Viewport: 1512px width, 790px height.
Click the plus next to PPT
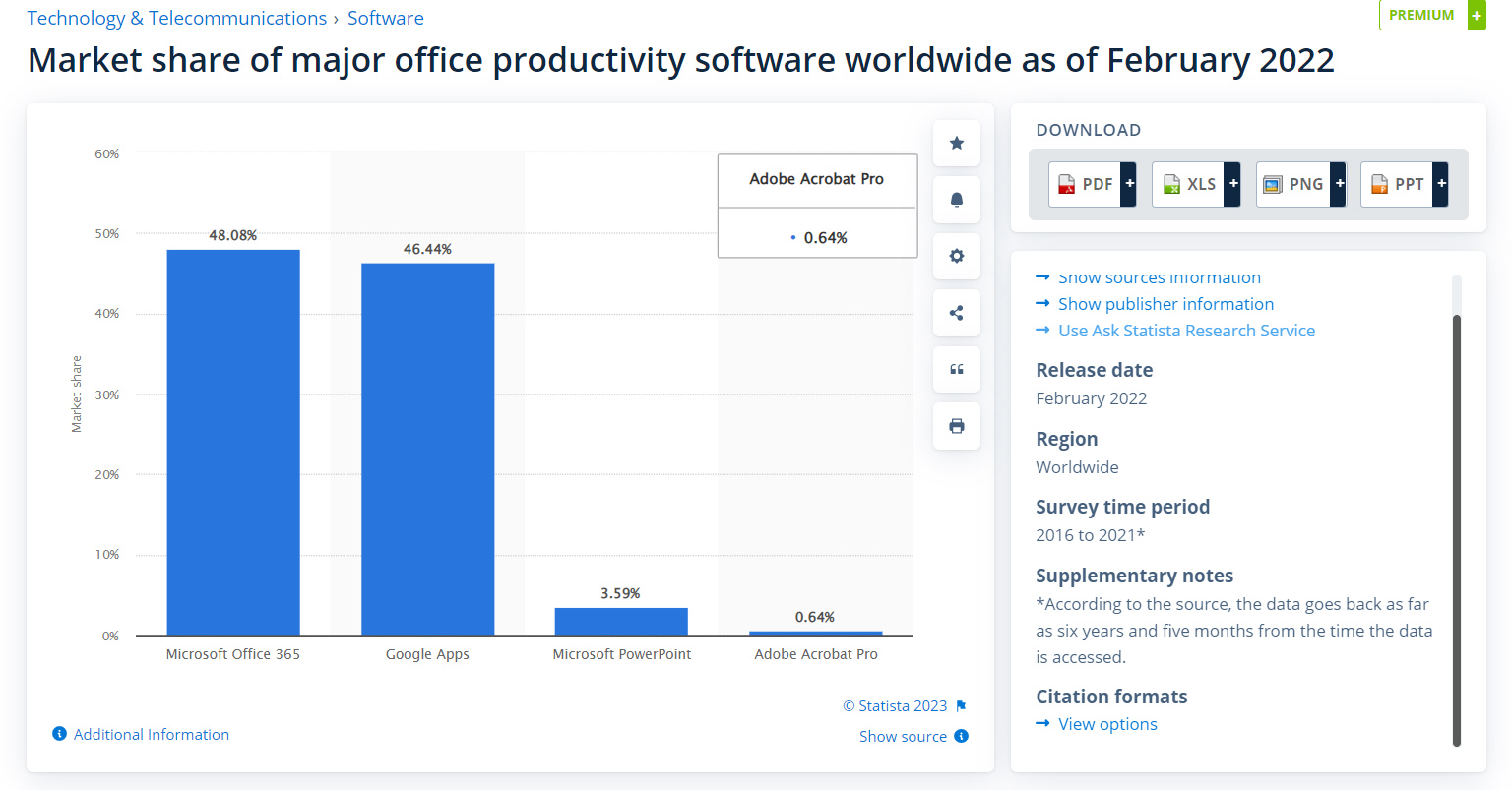coord(1441,184)
